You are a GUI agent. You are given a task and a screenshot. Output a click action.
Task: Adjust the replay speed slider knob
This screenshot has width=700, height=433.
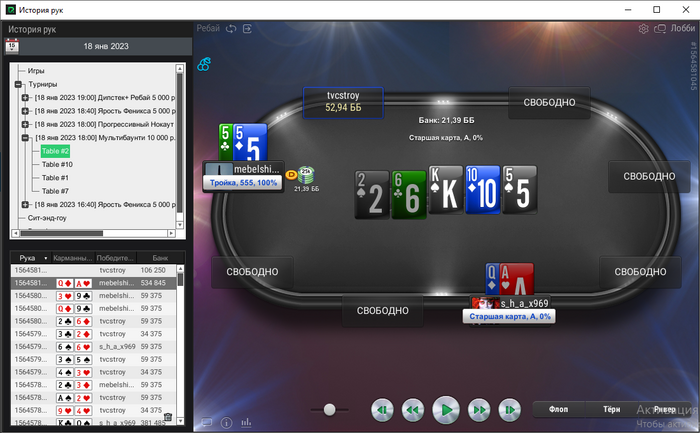(329, 409)
